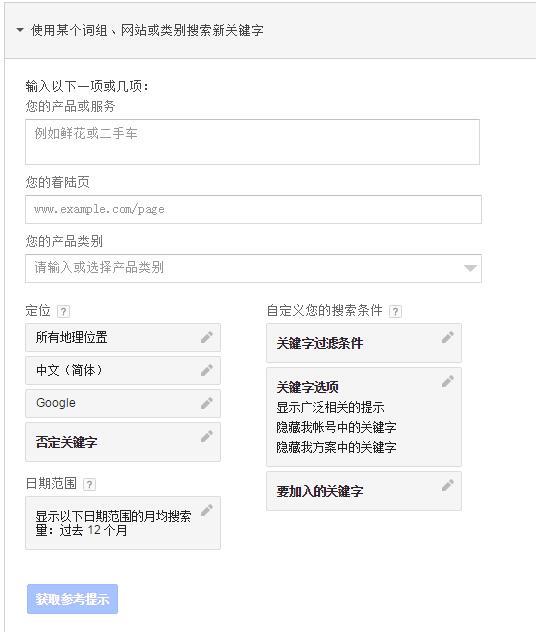The width and height of the screenshot is (536, 632).
Task: Focus the 您的产品或服务 text area
Action: (x=252, y=142)
